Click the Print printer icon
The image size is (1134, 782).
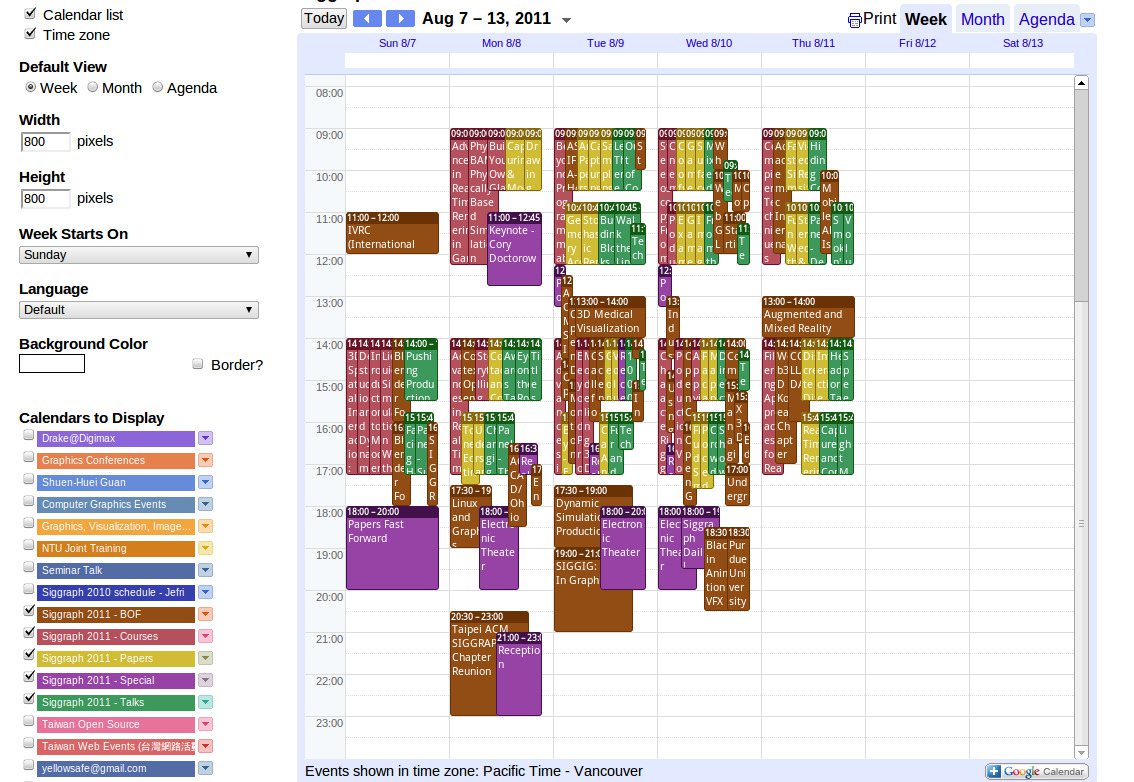(x=854, y=20)
